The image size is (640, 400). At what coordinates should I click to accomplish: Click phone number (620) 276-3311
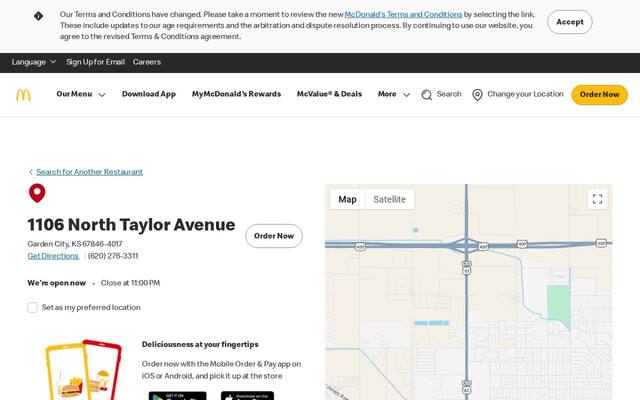113,256
